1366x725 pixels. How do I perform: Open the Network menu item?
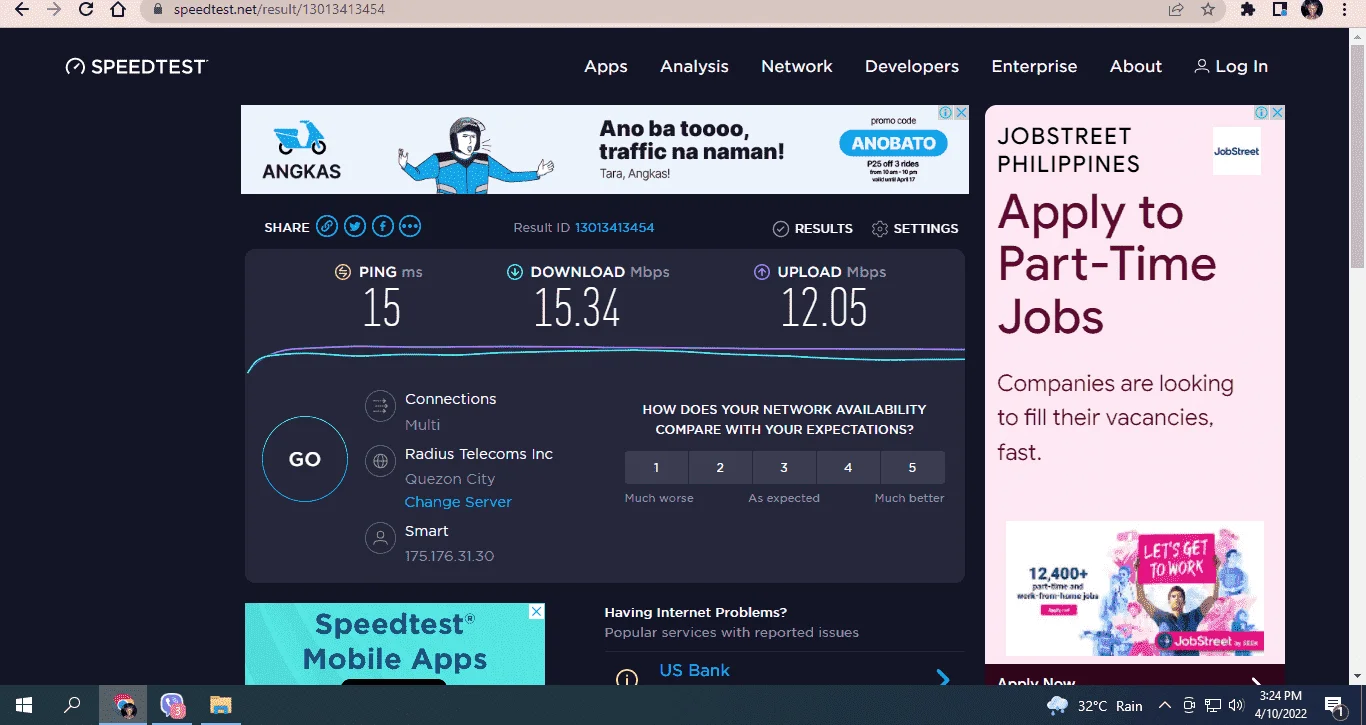(x=797, y=67)
